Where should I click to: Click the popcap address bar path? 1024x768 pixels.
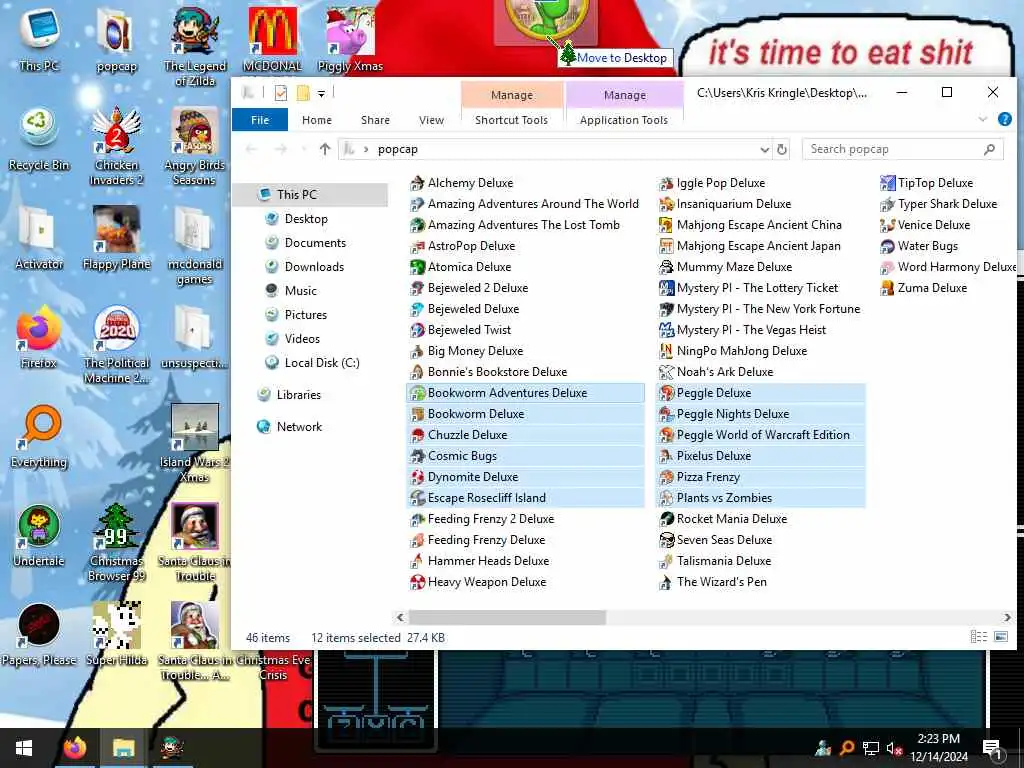(x=397, y=150)
